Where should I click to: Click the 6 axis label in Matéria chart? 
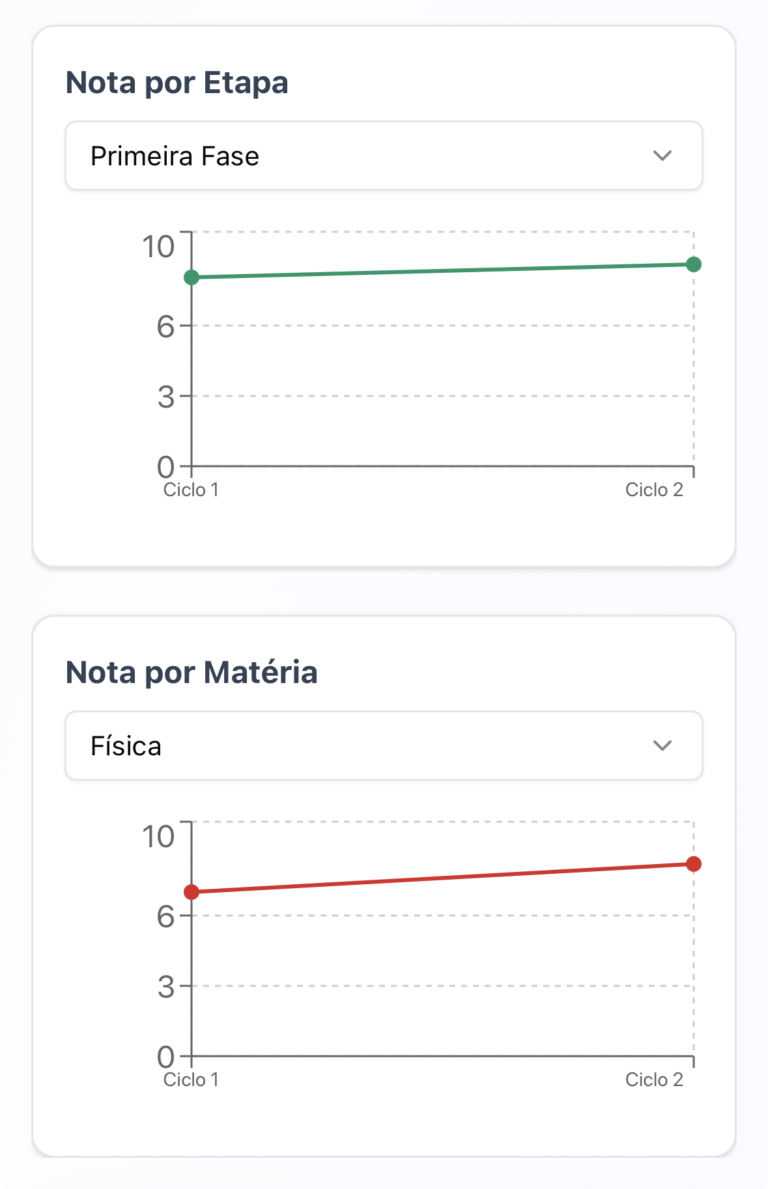click(x=166, y=916)
